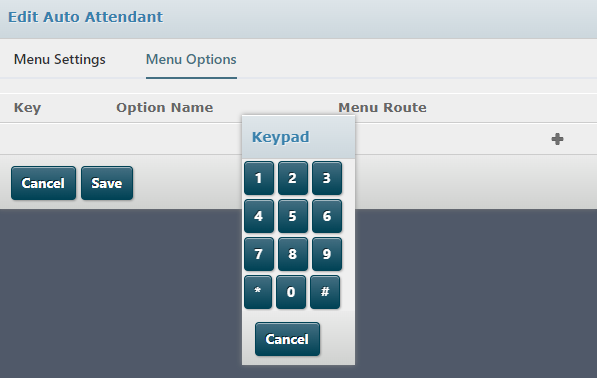Select the pound key on keypad
This screenshot has height=378, width=597.
(x=325, y=292)
